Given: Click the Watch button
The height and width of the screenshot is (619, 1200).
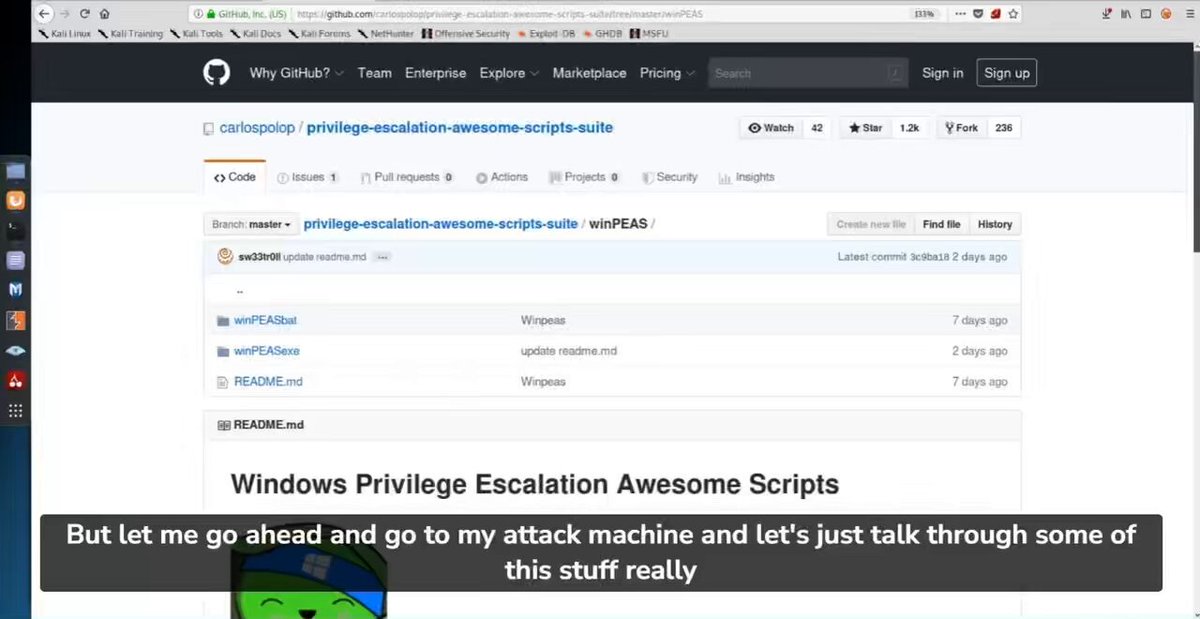Looking at the screenshot, I should click(771, 128).
